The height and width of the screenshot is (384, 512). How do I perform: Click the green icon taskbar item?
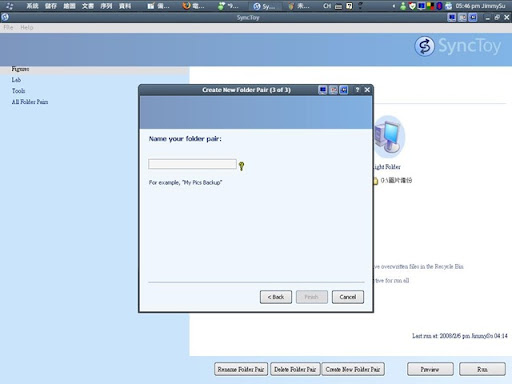[228, 6]
